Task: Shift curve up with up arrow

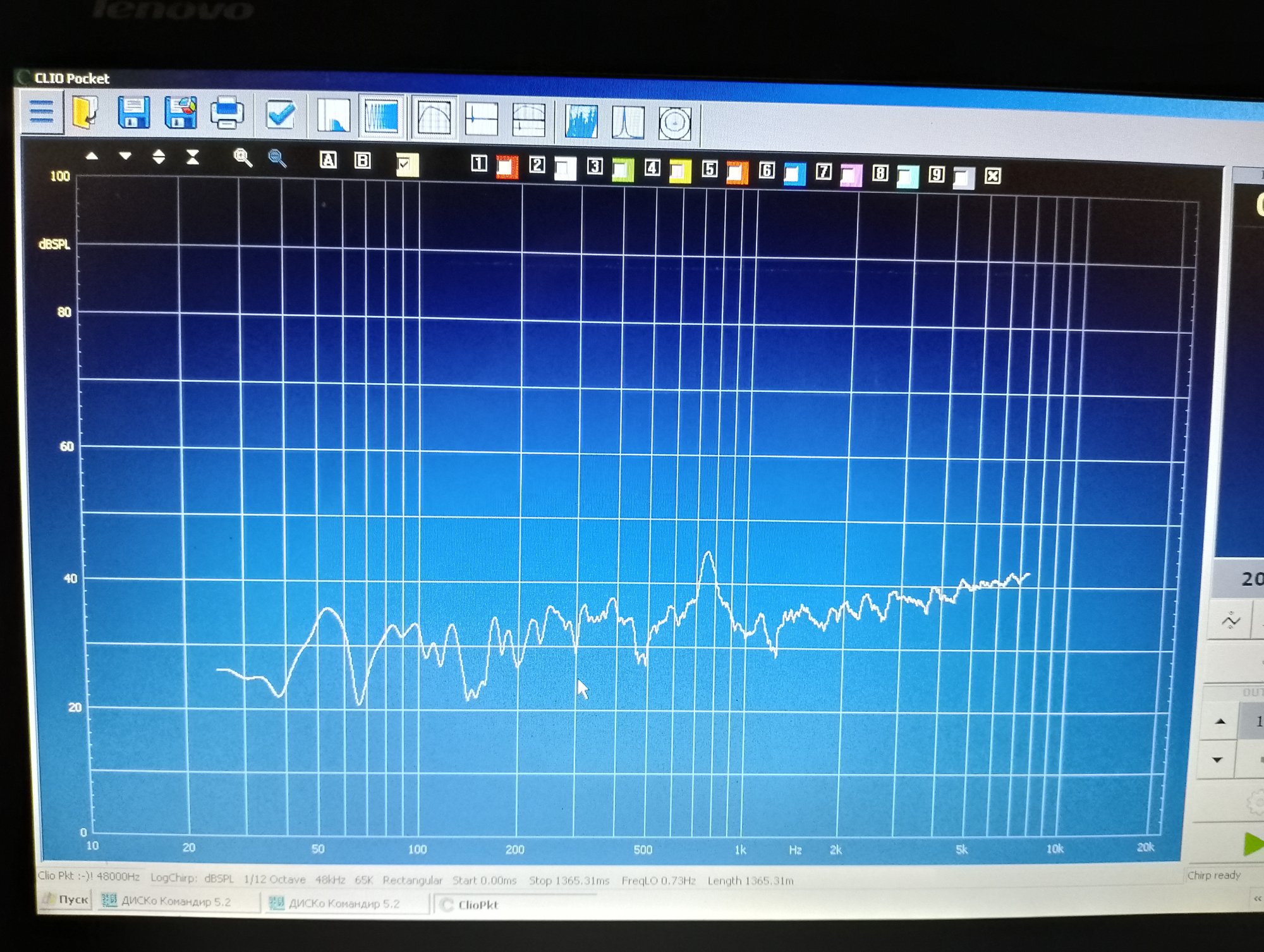Action: click(92, 156)
